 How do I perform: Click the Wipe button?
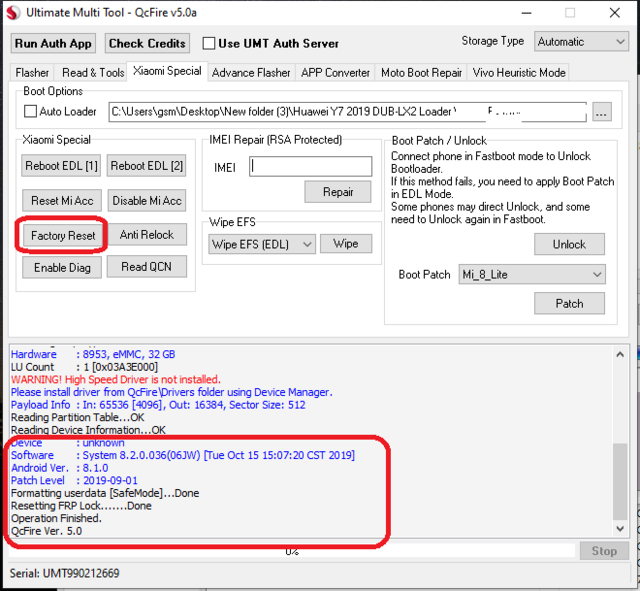pos(346,243)
